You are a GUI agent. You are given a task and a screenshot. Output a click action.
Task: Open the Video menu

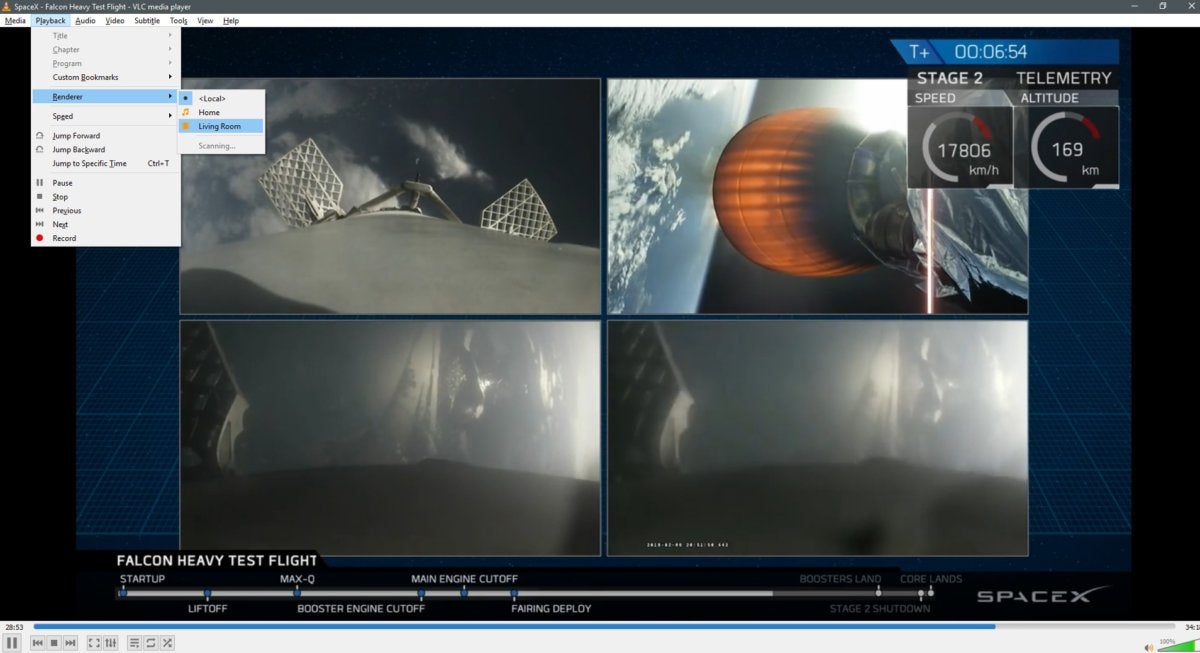tap(115, 21)
